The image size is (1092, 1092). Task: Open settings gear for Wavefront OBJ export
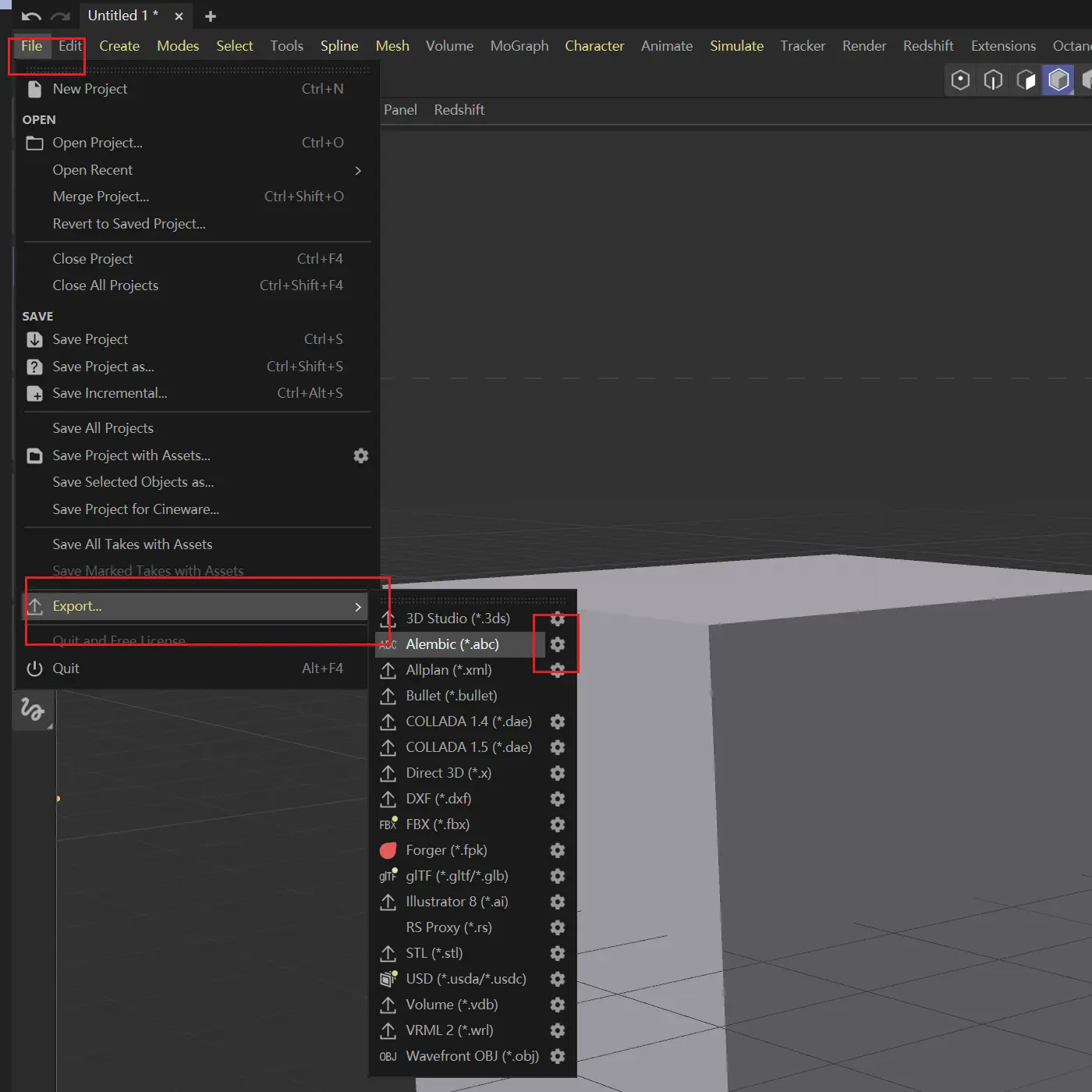[558, 1056]
